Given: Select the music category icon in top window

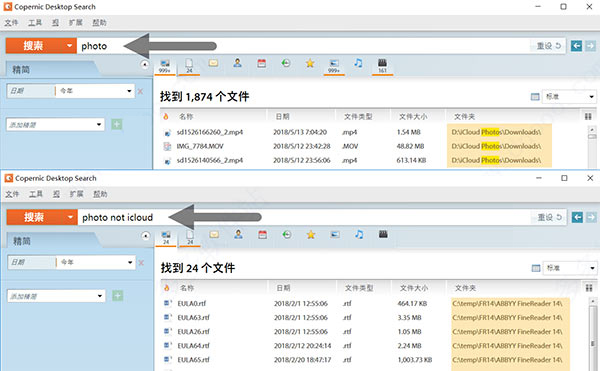Looking at the screenshot, I should tap(358, 63).
